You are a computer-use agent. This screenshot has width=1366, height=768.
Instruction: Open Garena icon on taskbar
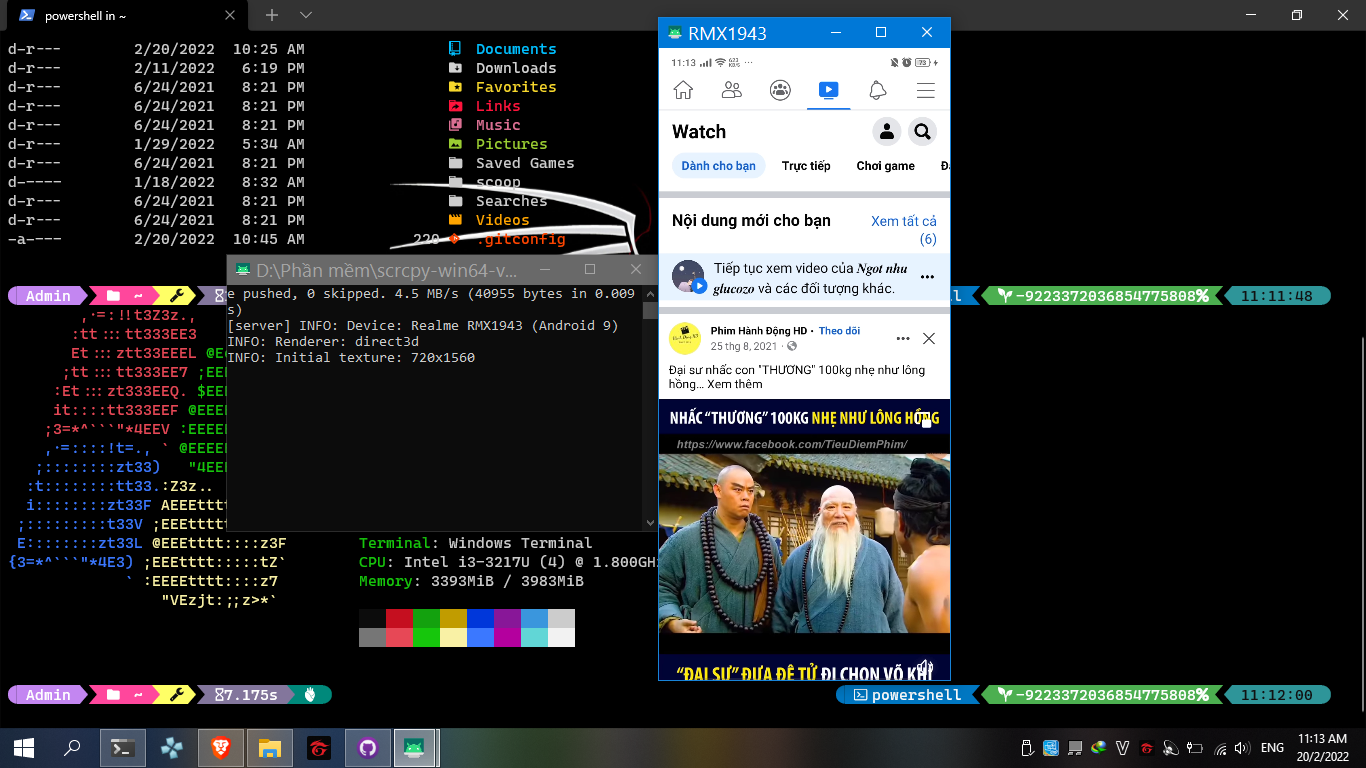[x=318, y=747]
